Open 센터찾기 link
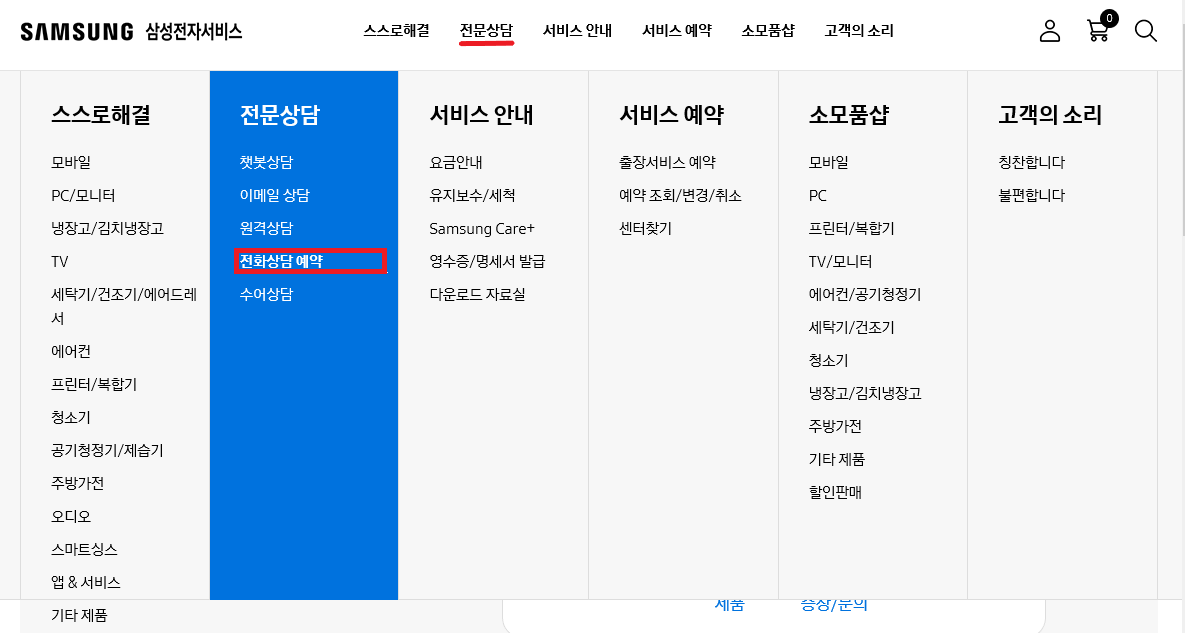 click(x=645, y=228)
